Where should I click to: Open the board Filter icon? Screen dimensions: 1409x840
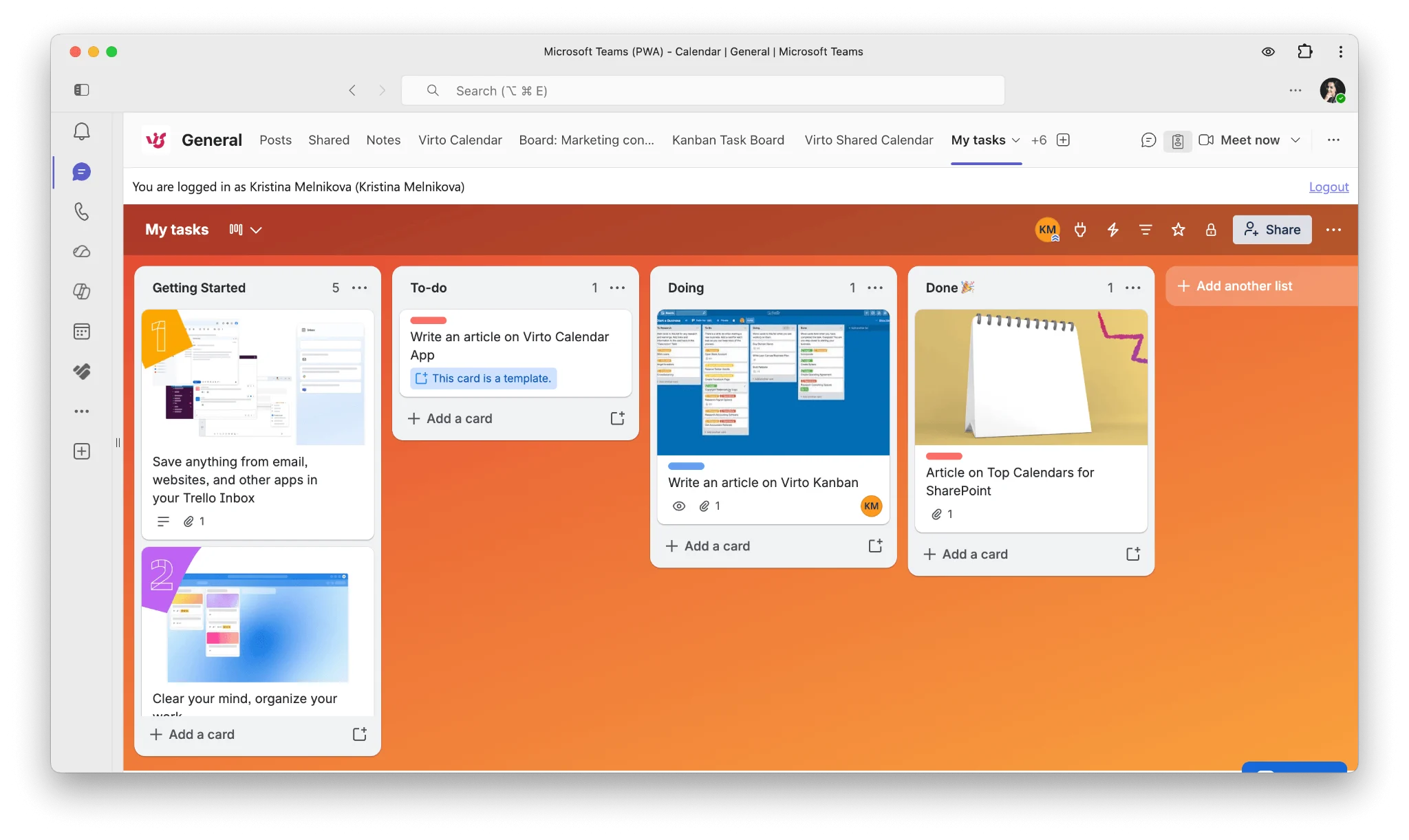(x=1146, y=230)
